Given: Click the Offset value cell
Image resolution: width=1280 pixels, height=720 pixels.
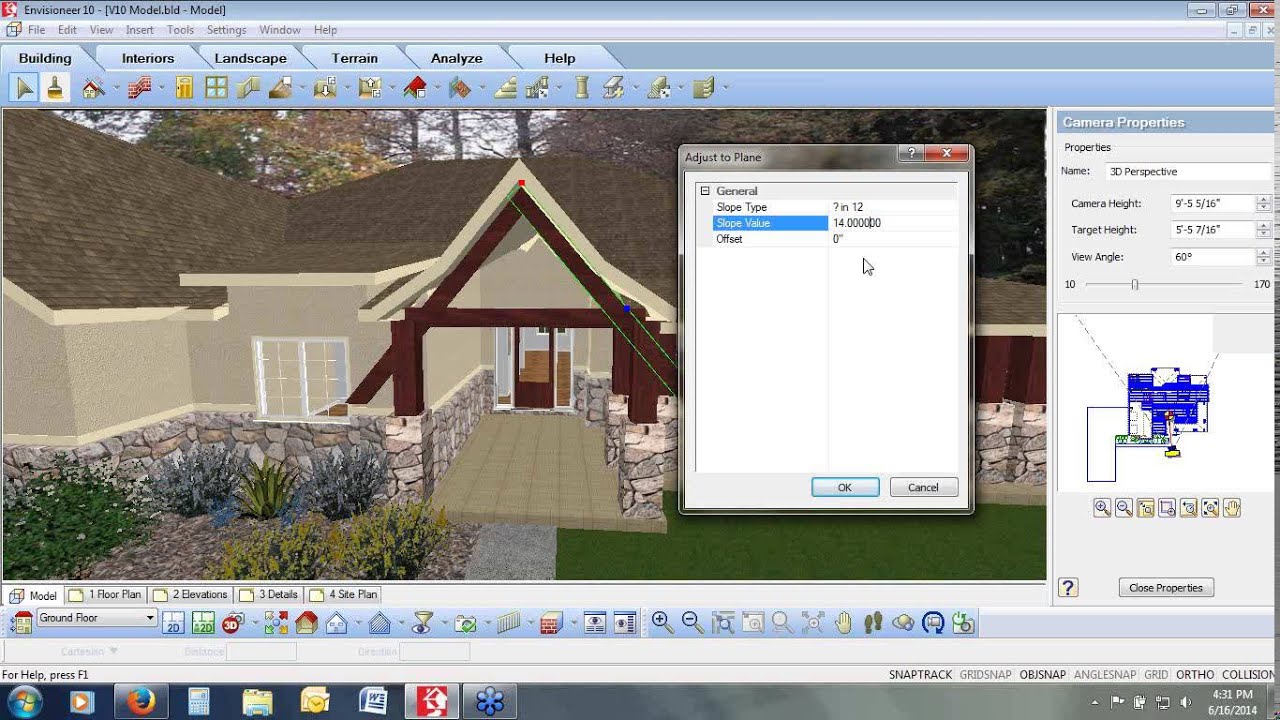Looking at the screenshot, I should click(x=892, y=239).
